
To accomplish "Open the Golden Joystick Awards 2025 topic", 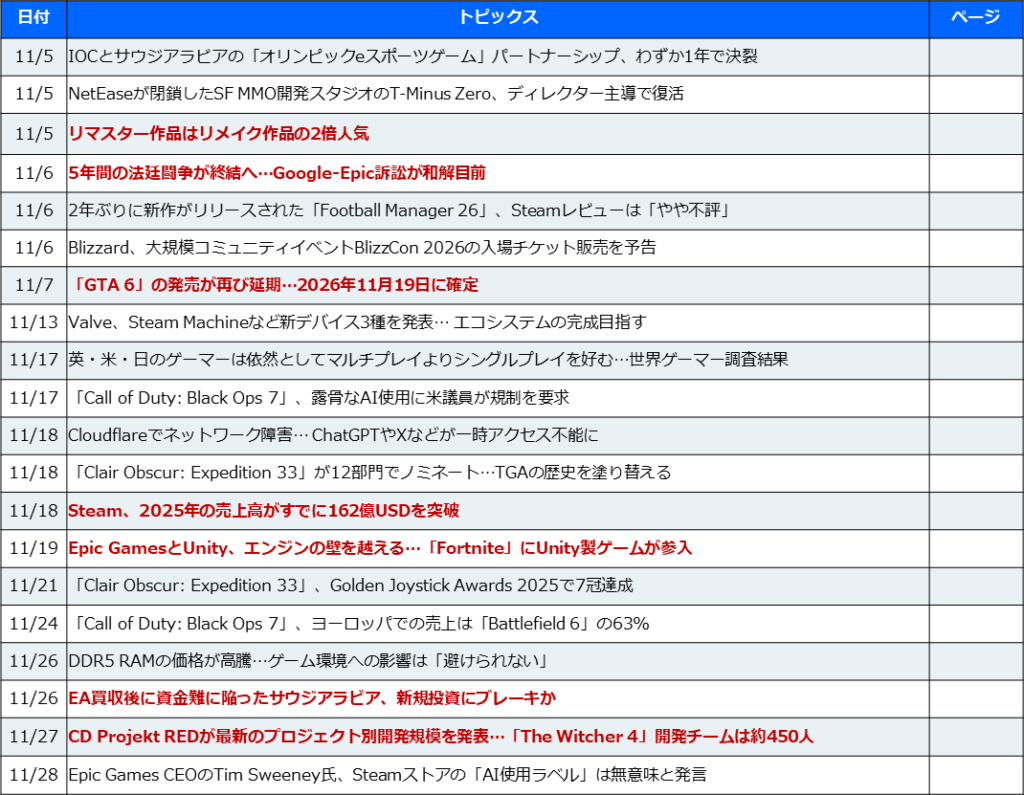I will pos(350,585).
